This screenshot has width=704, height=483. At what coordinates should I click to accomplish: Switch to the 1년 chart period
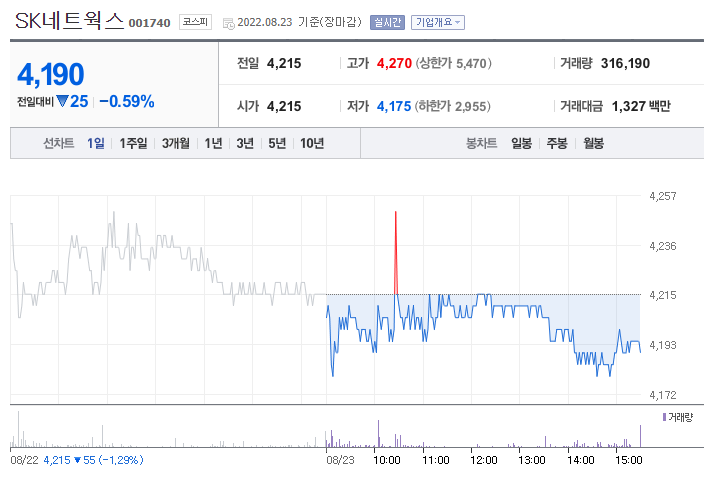(x=213, y=143)
